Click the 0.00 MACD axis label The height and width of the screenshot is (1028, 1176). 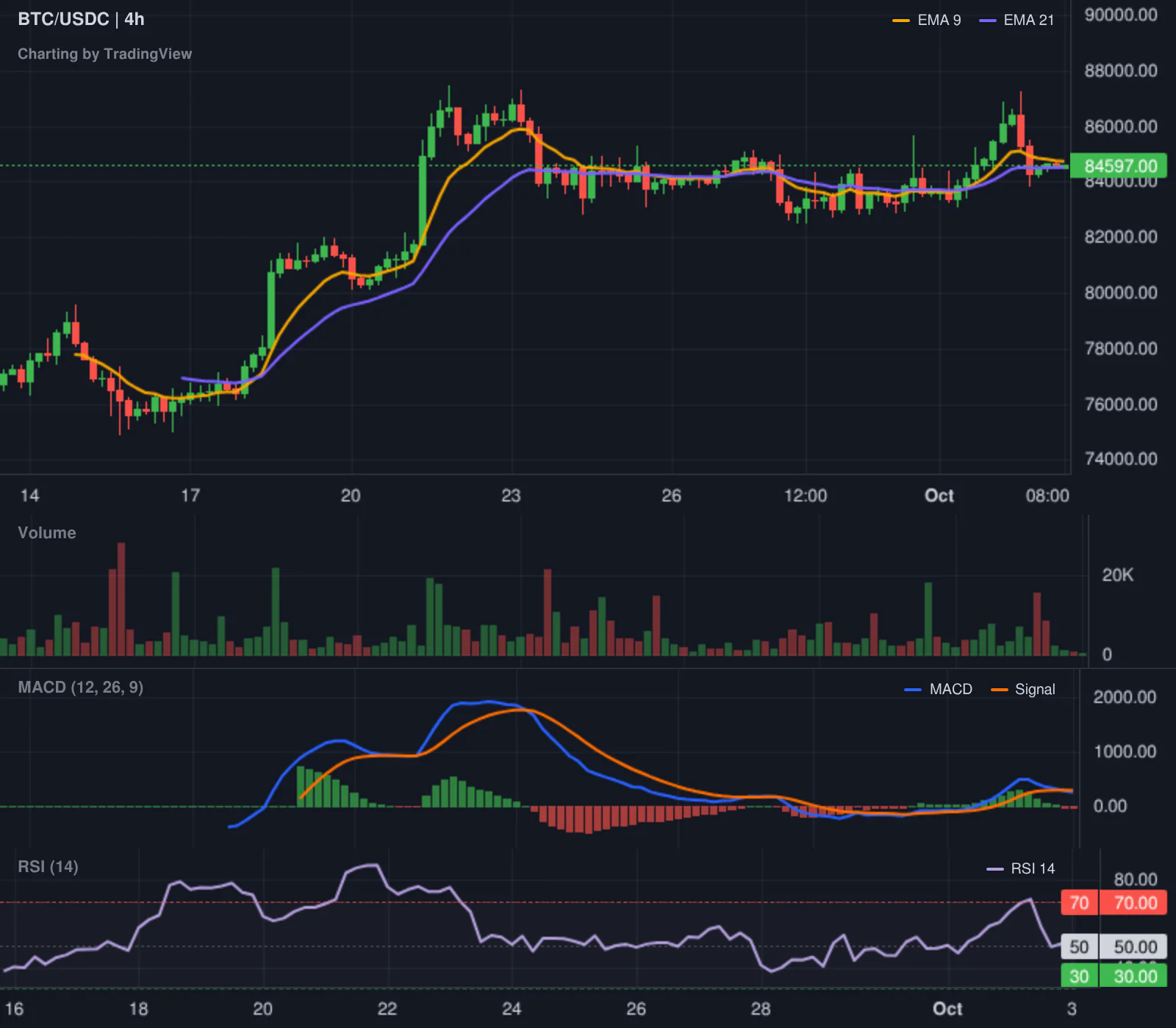1110,806
